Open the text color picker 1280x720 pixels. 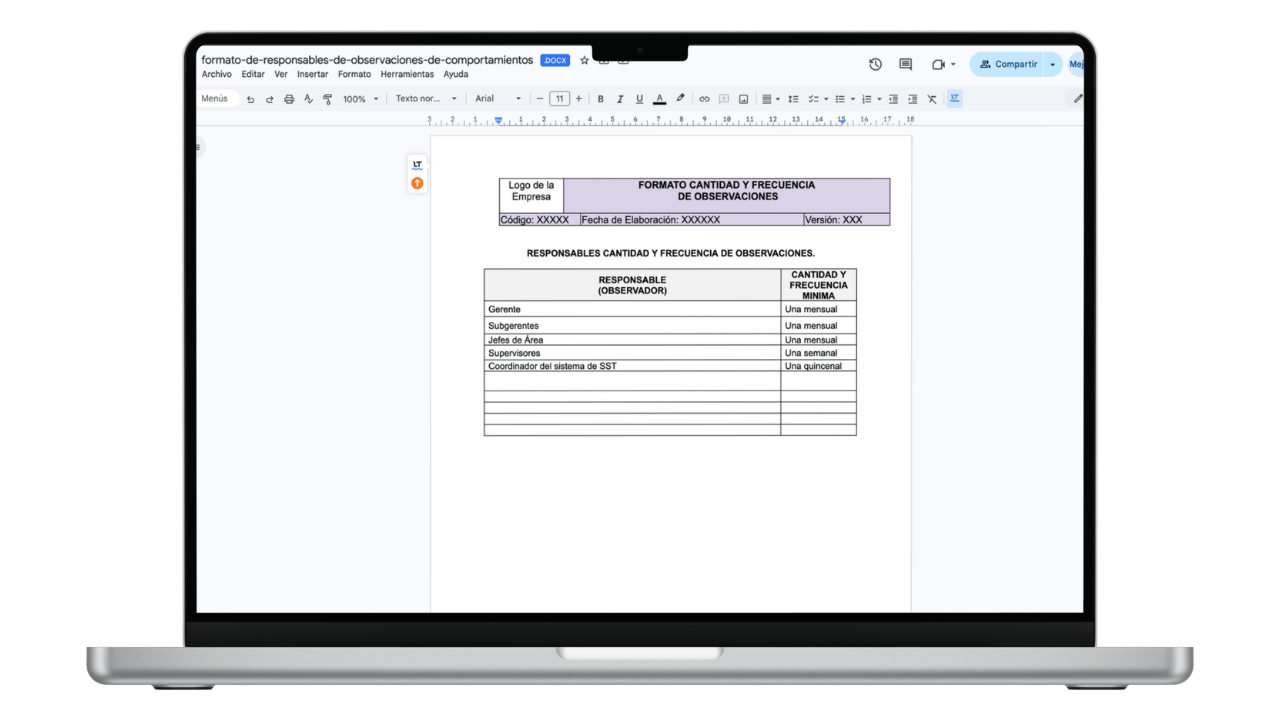[x=659, y=99]
